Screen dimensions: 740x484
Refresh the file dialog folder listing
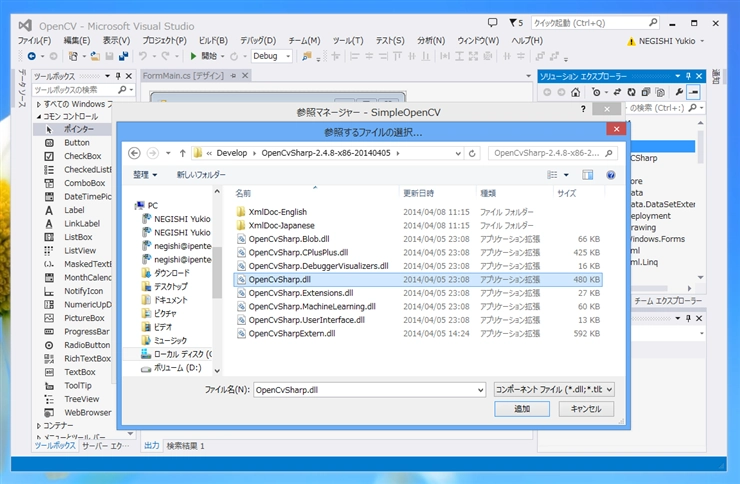(472, 153)
